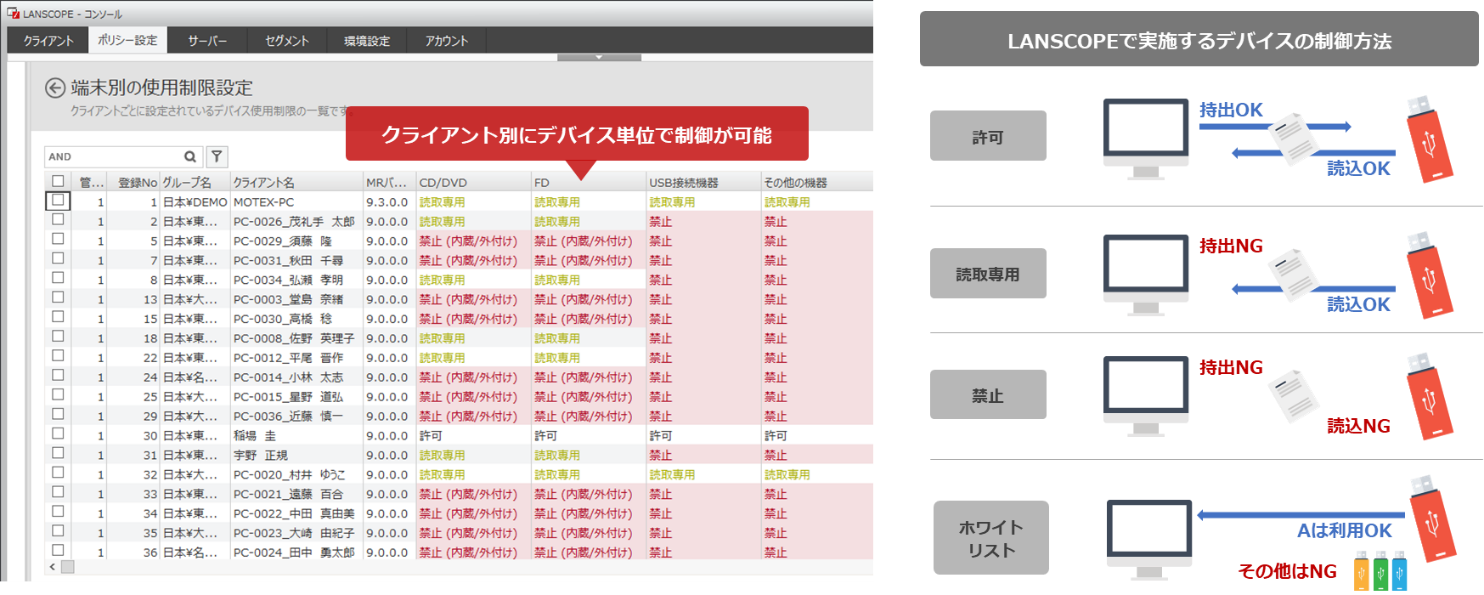Click the grey ホワイトリスト label in control methods panel
1484x595 pixels.
click(991, 538)
